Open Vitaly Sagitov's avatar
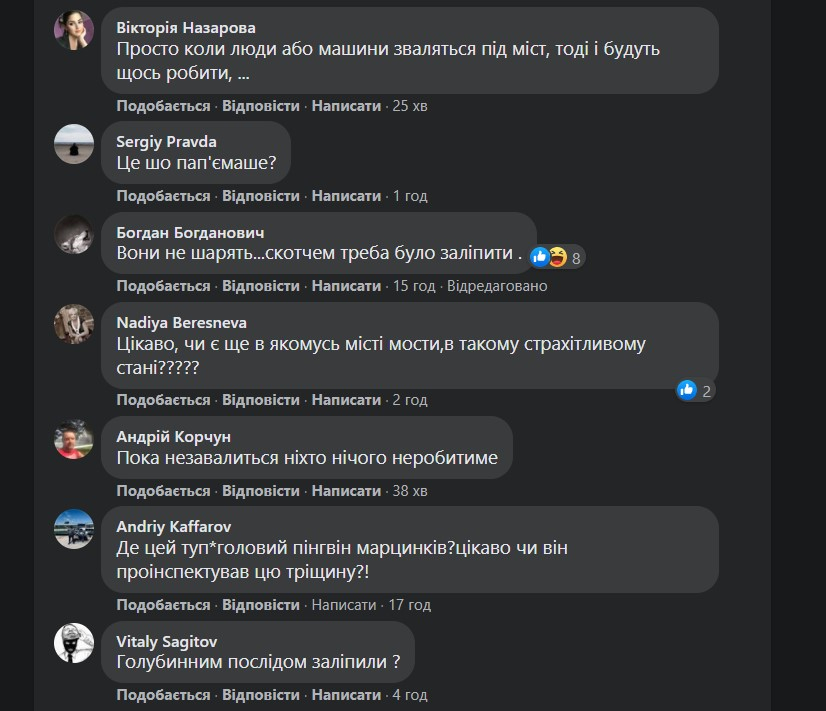Viewport: 826px width, 711px height. 74,643
